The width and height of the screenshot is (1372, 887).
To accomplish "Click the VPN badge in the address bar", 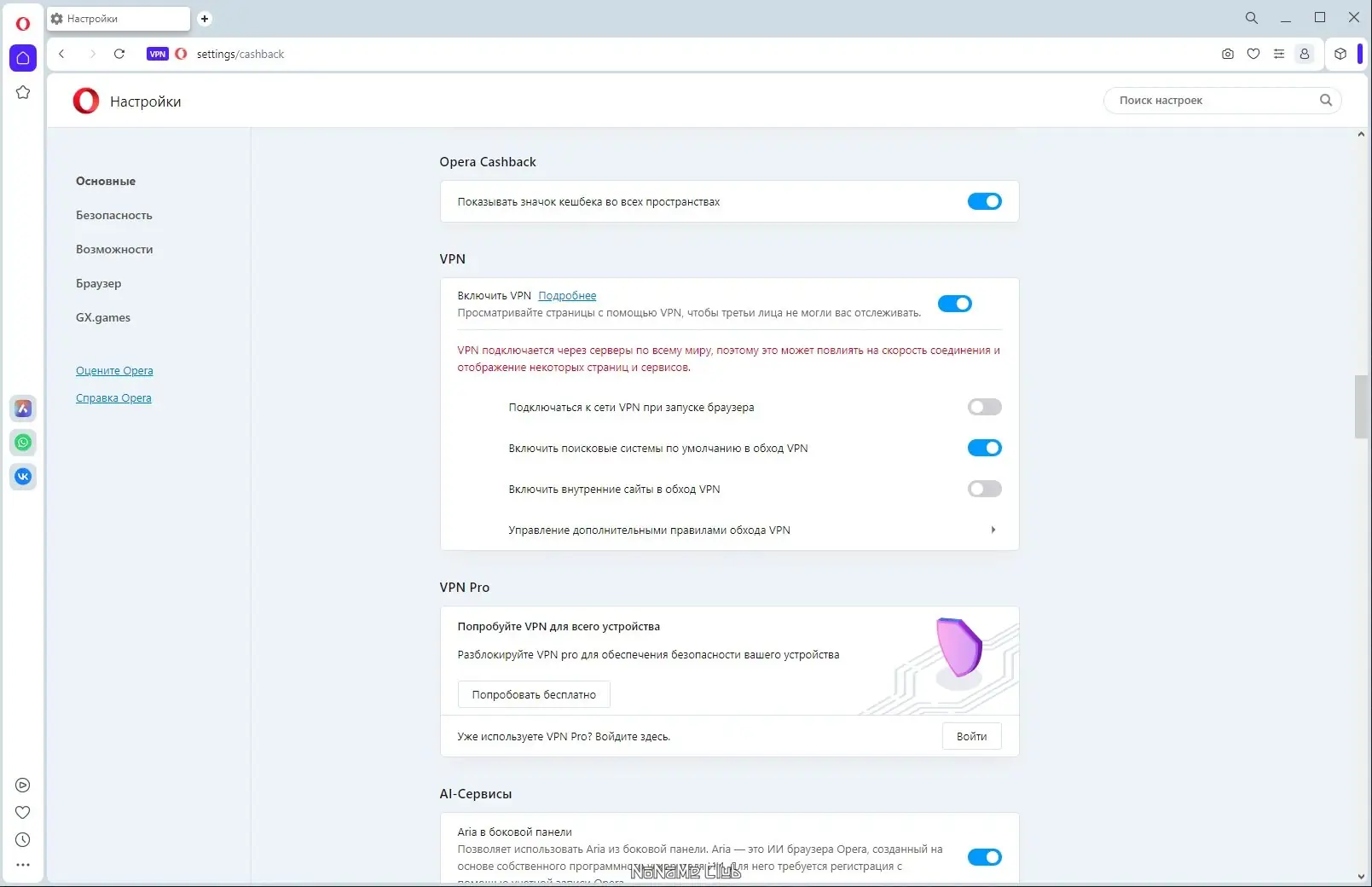I will tap(158, 54).
